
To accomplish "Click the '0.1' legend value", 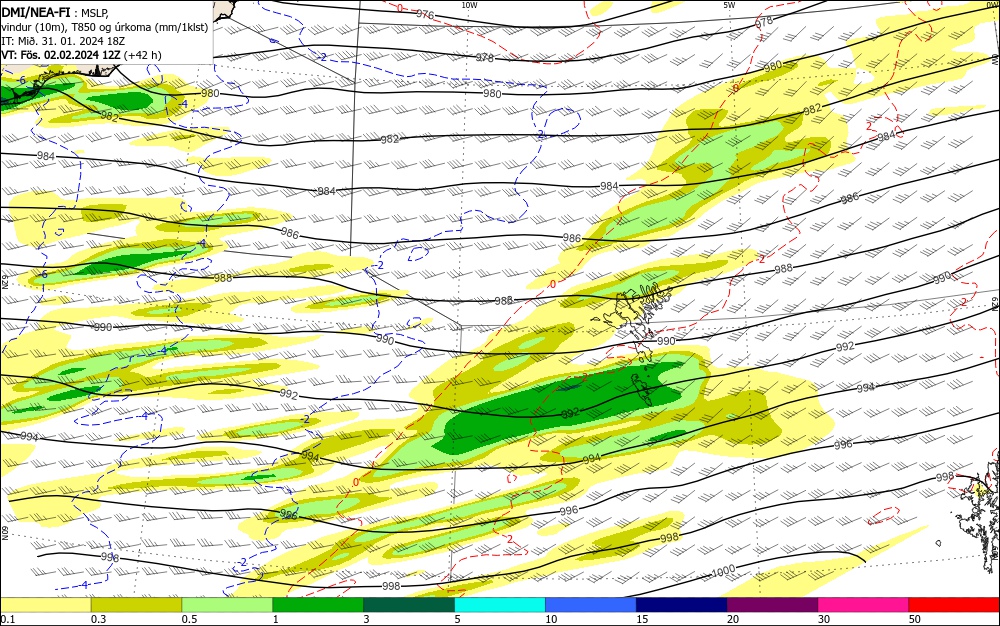I will click(x=7, y=620).
